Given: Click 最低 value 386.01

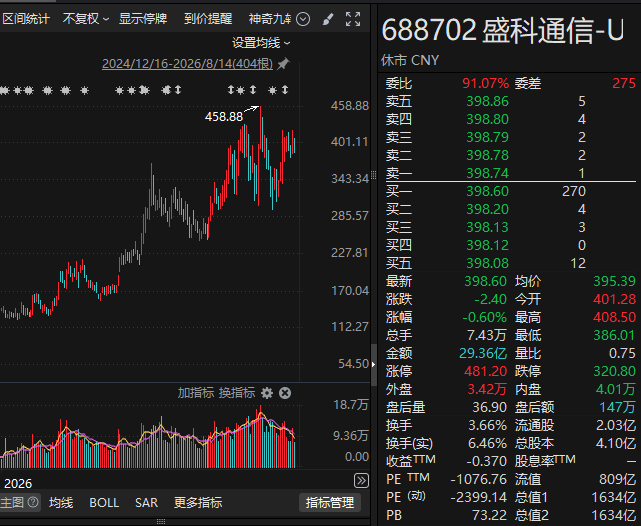Looking at the screenshot, I should 614,335.
